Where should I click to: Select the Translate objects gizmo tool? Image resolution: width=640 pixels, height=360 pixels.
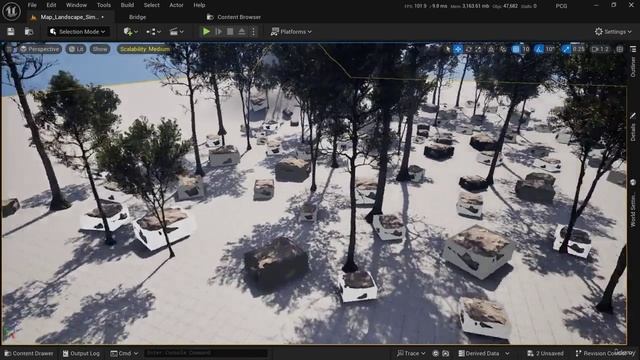(x=458, y=49)
